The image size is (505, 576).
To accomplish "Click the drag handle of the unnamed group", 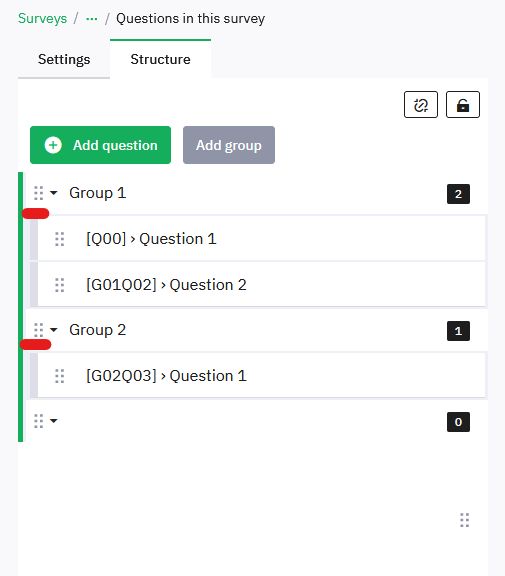I will coord(39,421).
